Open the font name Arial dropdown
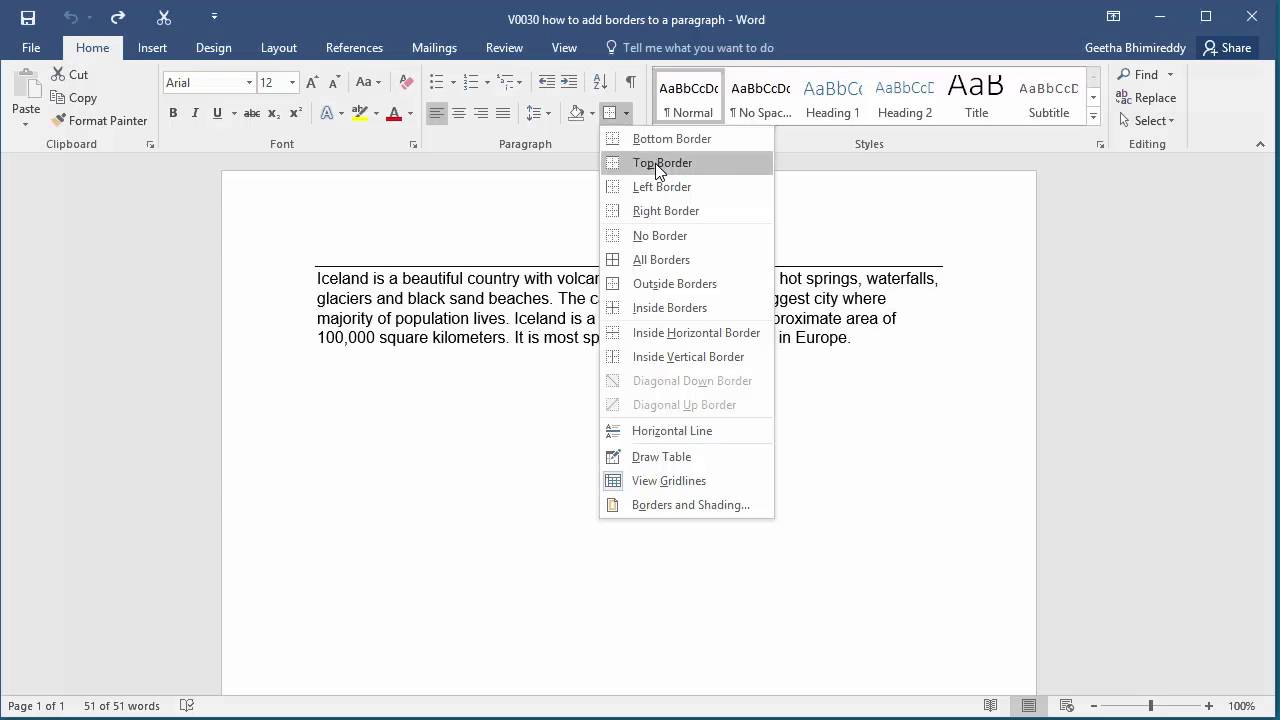 click(x=249, y=83)
